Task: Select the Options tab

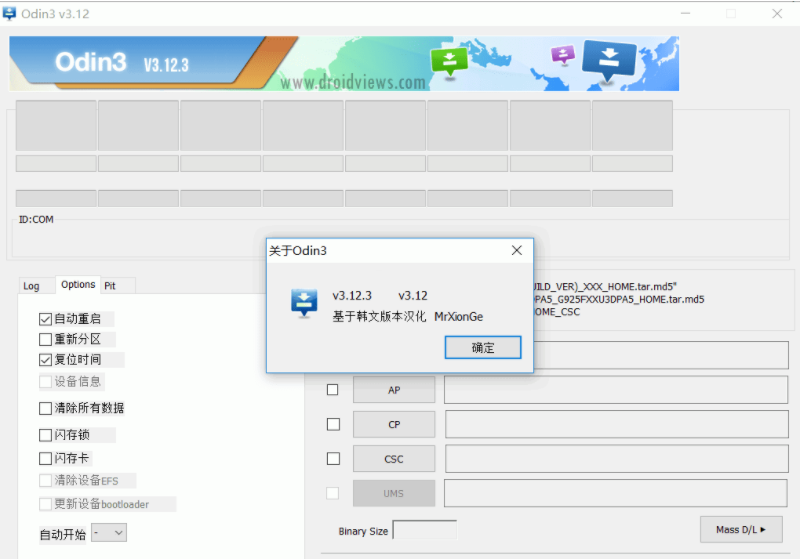Action: (78, 284)
